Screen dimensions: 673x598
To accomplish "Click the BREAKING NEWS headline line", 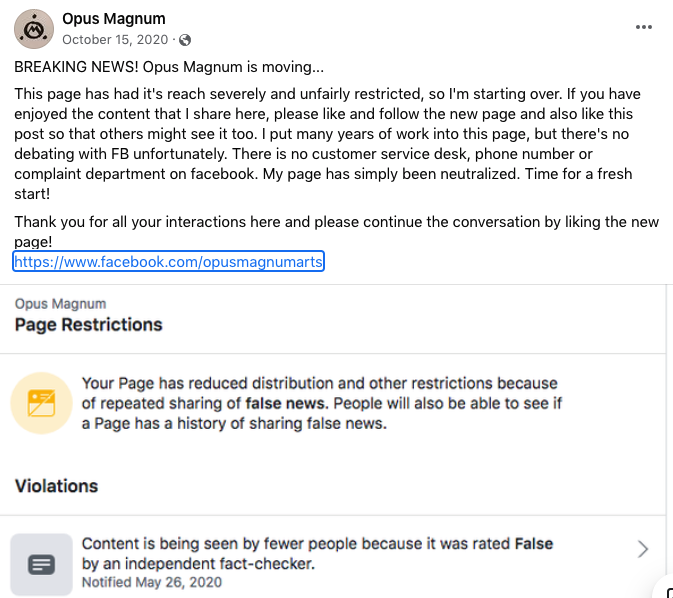I will coord(169,67).
